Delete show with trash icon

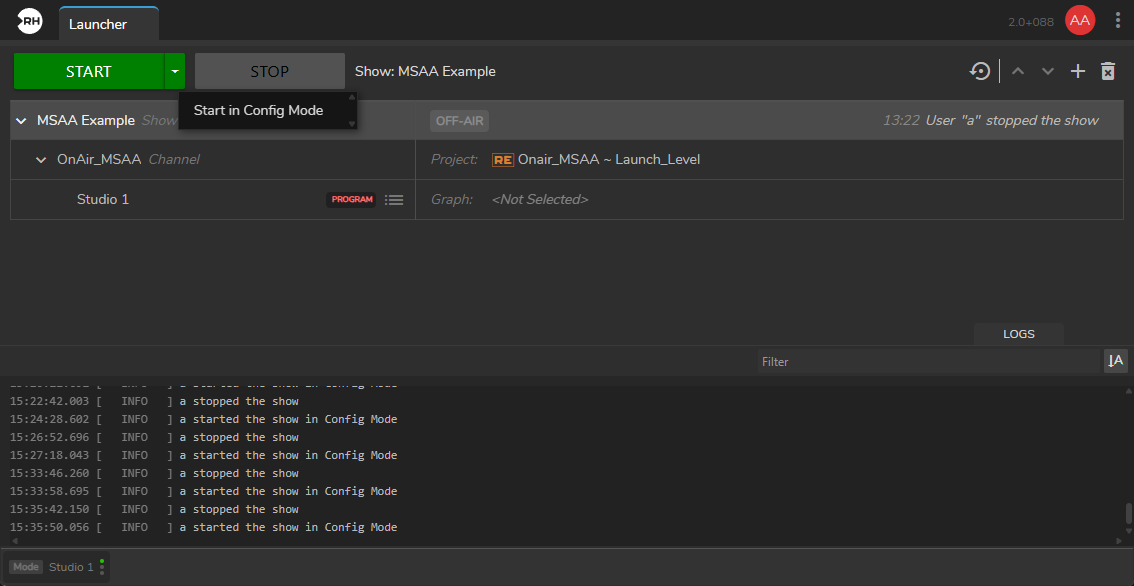[1108, 71]
